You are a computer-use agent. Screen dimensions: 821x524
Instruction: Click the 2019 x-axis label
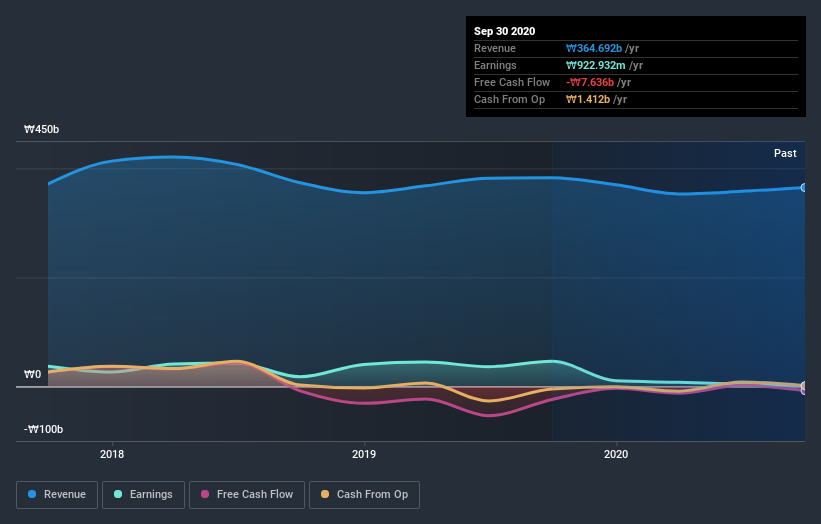point(364,454)
